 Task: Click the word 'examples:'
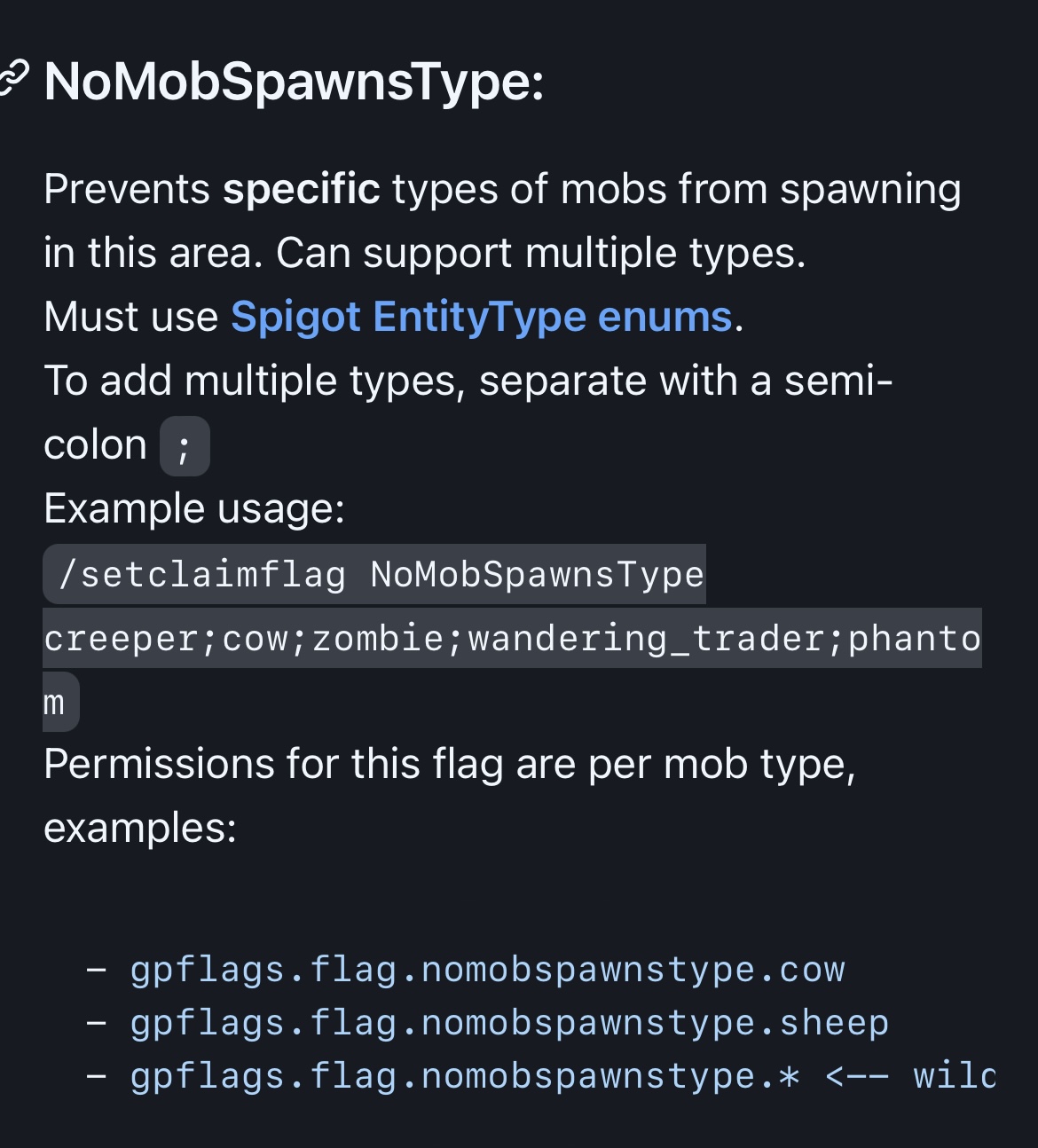coord(140,828)
